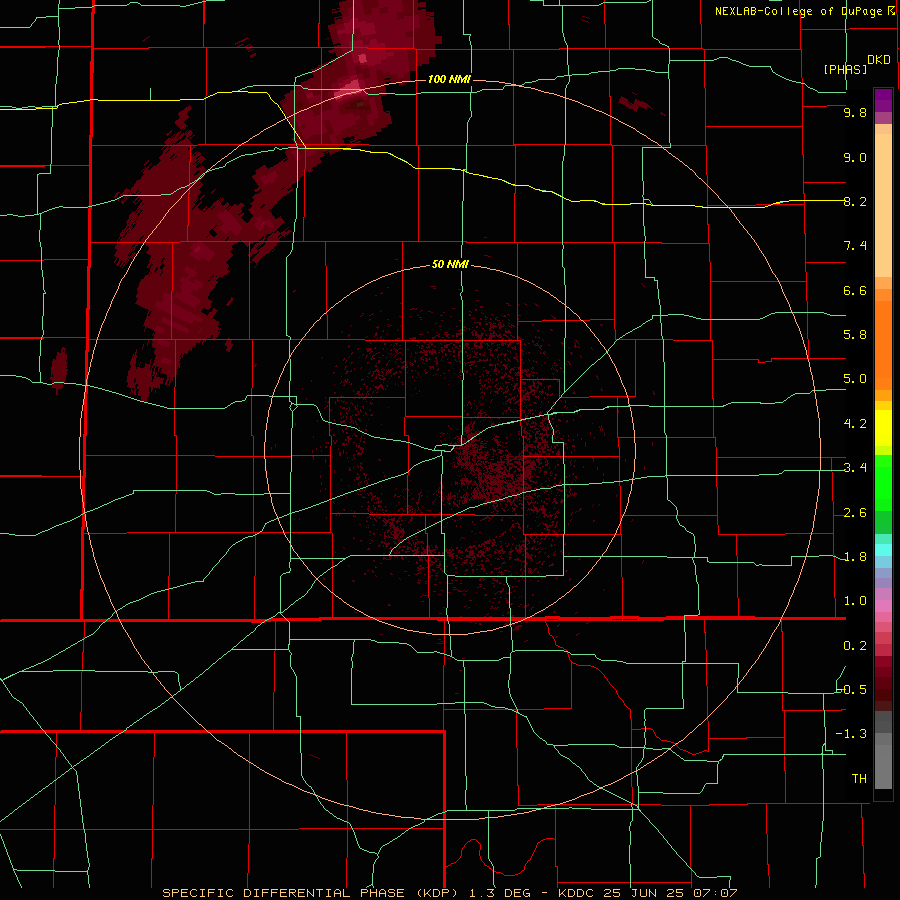The height and width of the screenshot is (900, 900).
Task: Select the 5.0 value on the color scale
Action: click(855, 379)
